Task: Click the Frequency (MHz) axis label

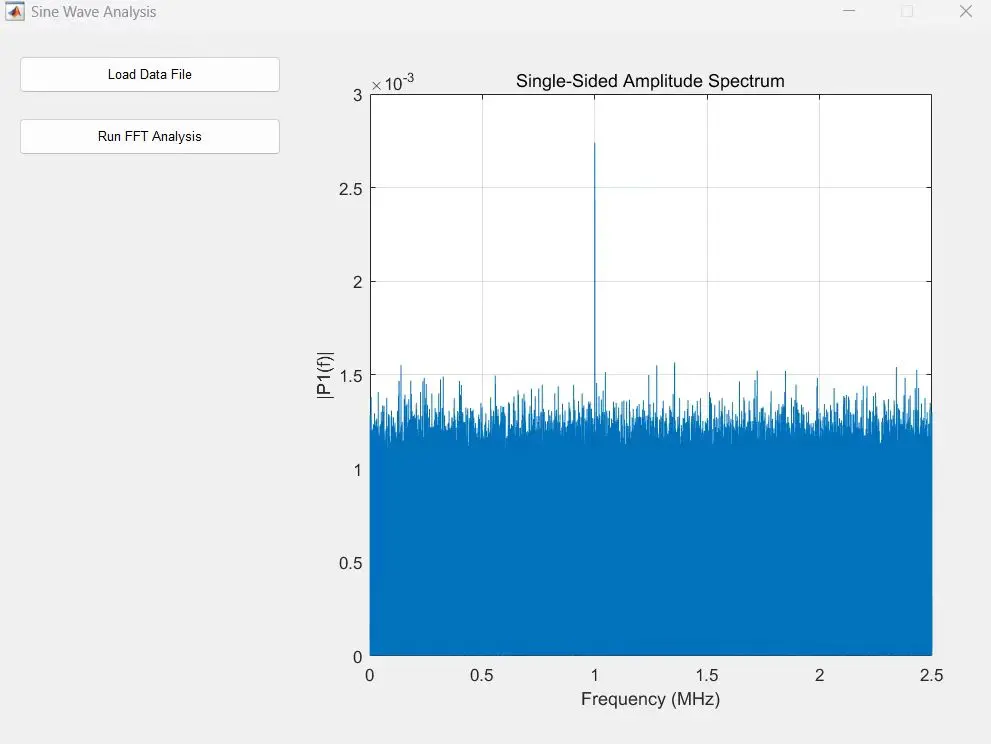Action: (650, 699)
